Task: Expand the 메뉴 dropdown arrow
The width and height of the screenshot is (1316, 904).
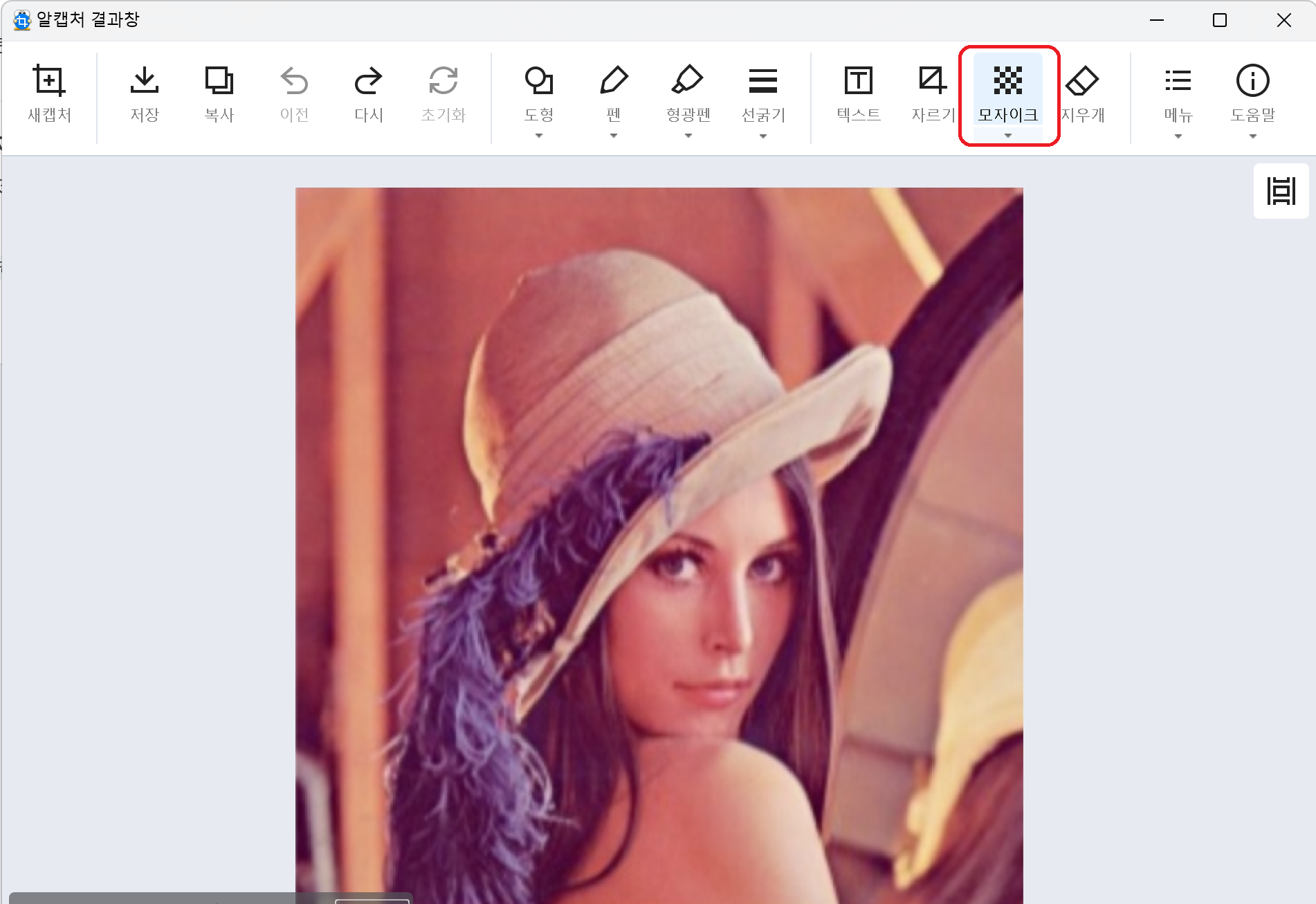Action: [1178, 136]
